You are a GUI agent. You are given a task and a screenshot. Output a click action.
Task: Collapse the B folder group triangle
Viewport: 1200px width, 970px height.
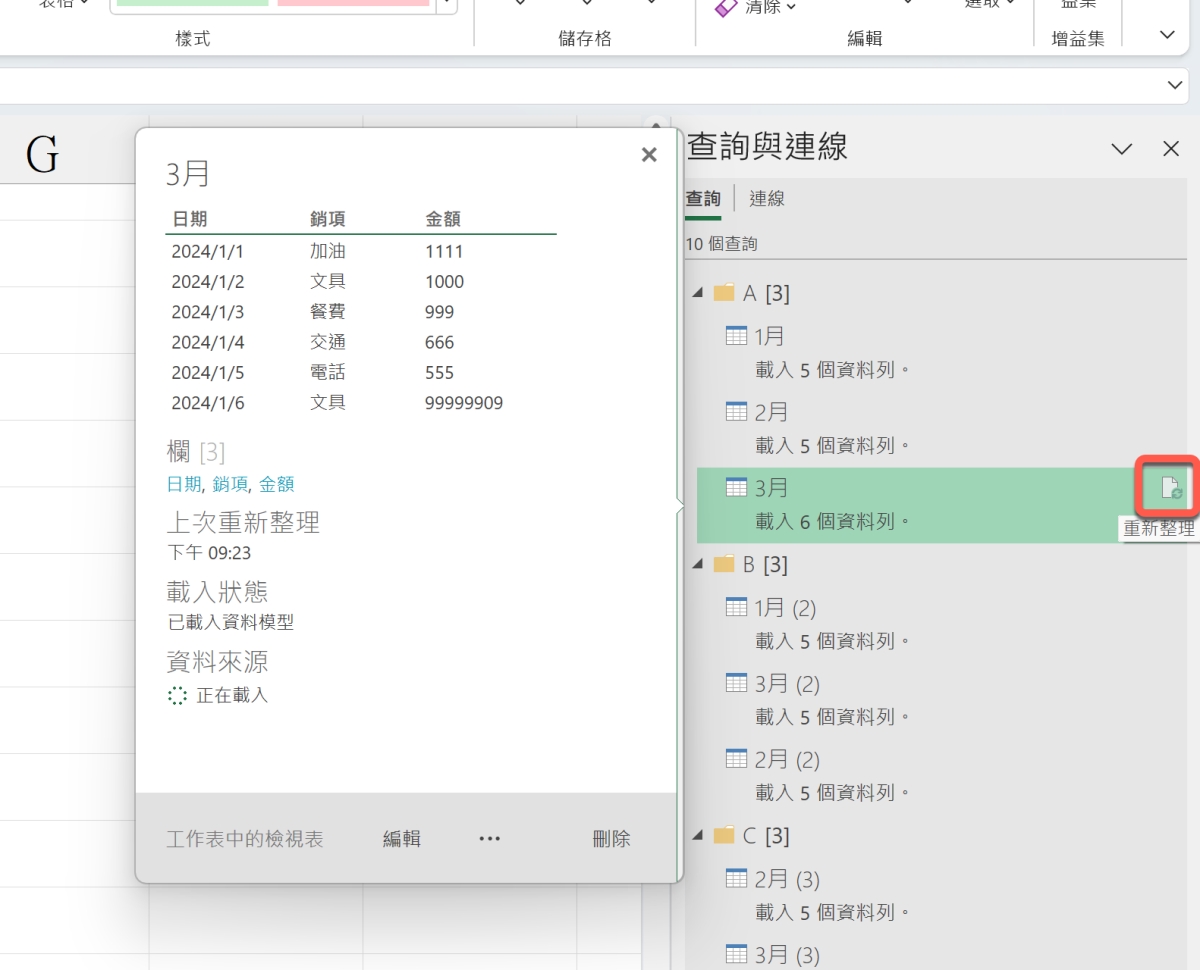(x=698, y=565)
